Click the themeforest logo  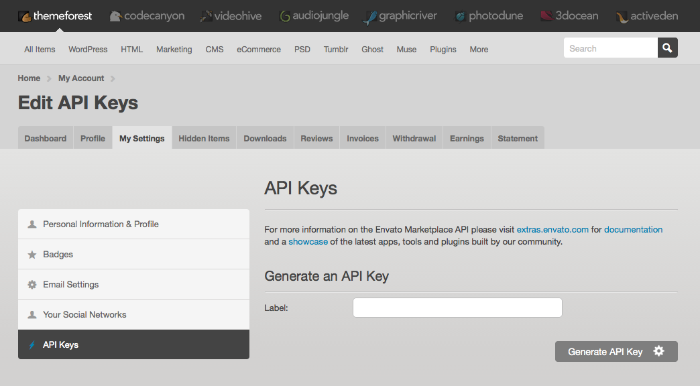(x=55, y=16)
